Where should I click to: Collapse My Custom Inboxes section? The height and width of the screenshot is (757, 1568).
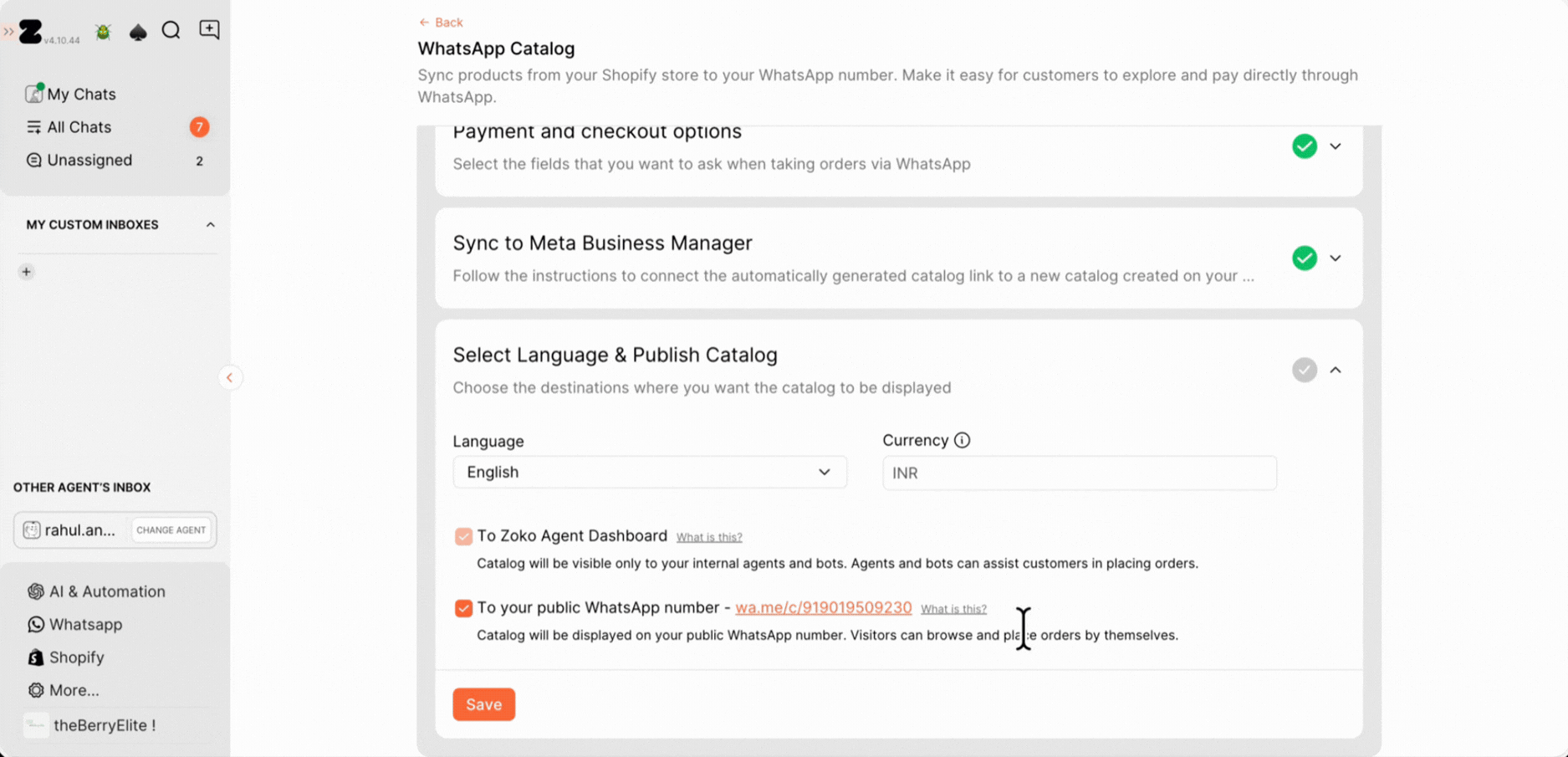click(x=211, y=225)
